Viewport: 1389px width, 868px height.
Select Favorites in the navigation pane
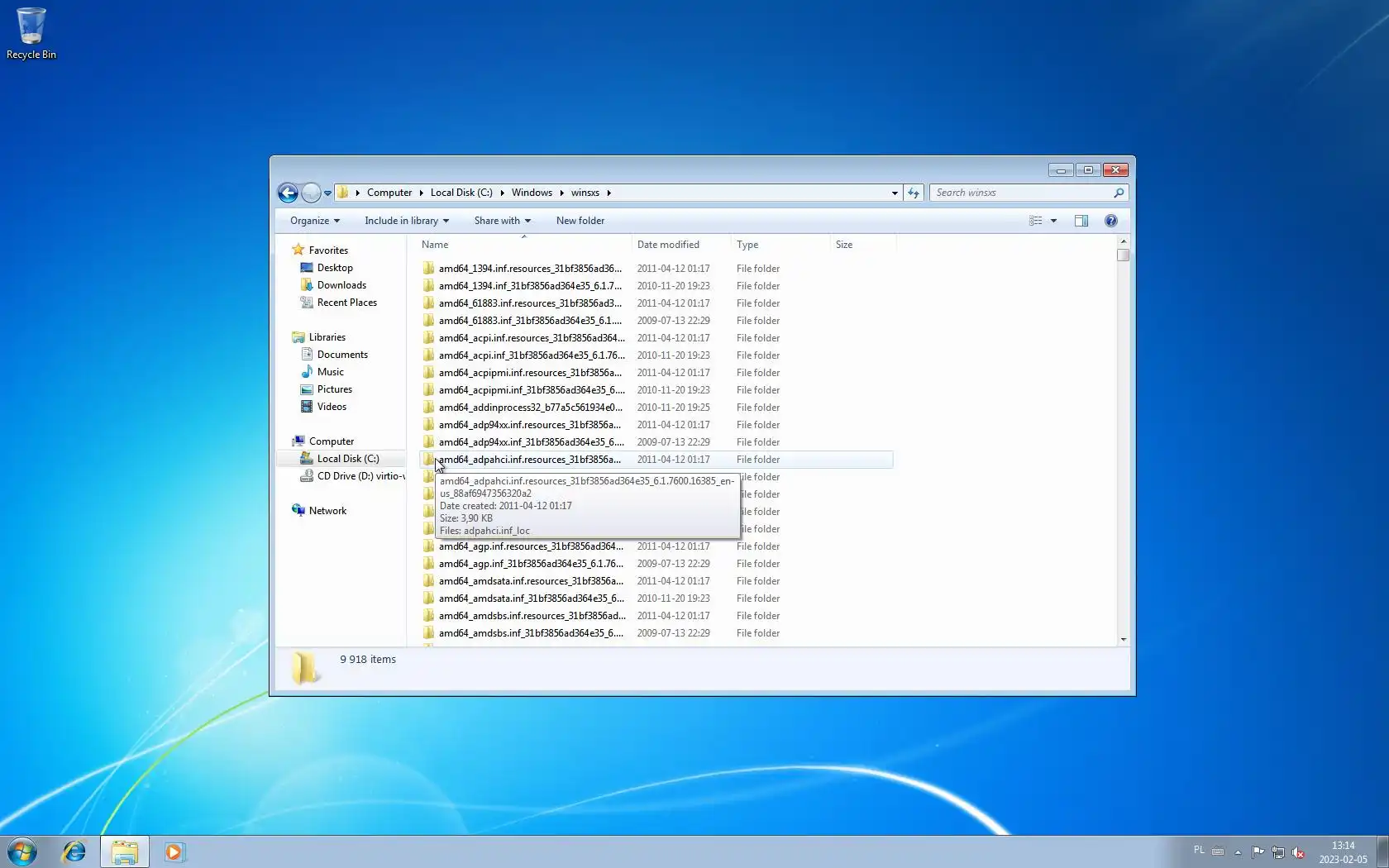tap(328, 250)
